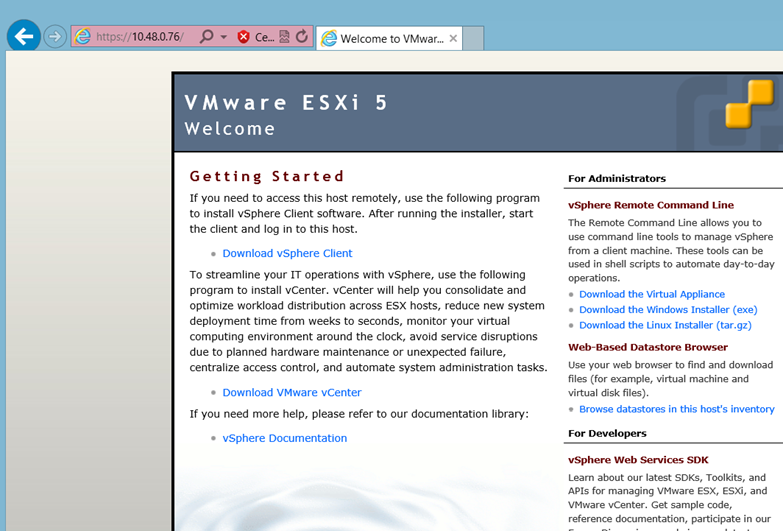Click Download the Virtual Appliance
The image size is (783, 531).
point(652,294)
